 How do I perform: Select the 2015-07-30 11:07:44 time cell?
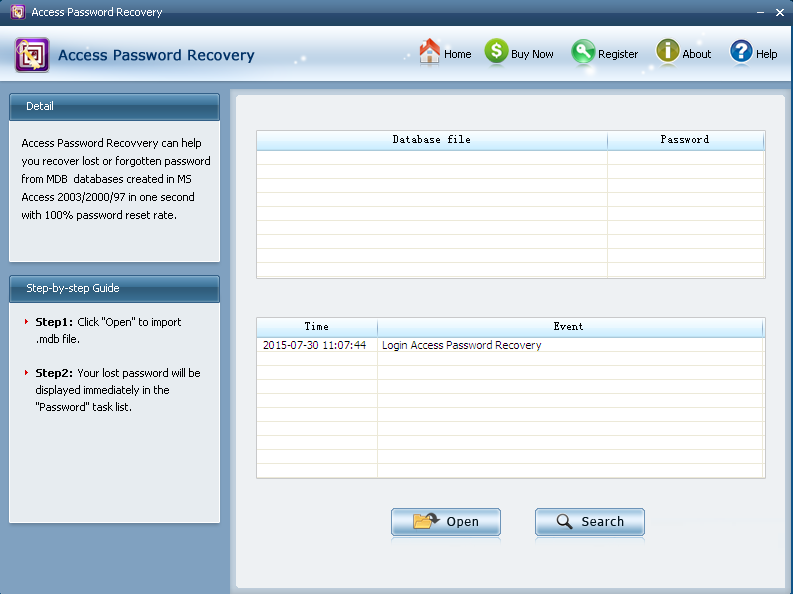point(315,345)
